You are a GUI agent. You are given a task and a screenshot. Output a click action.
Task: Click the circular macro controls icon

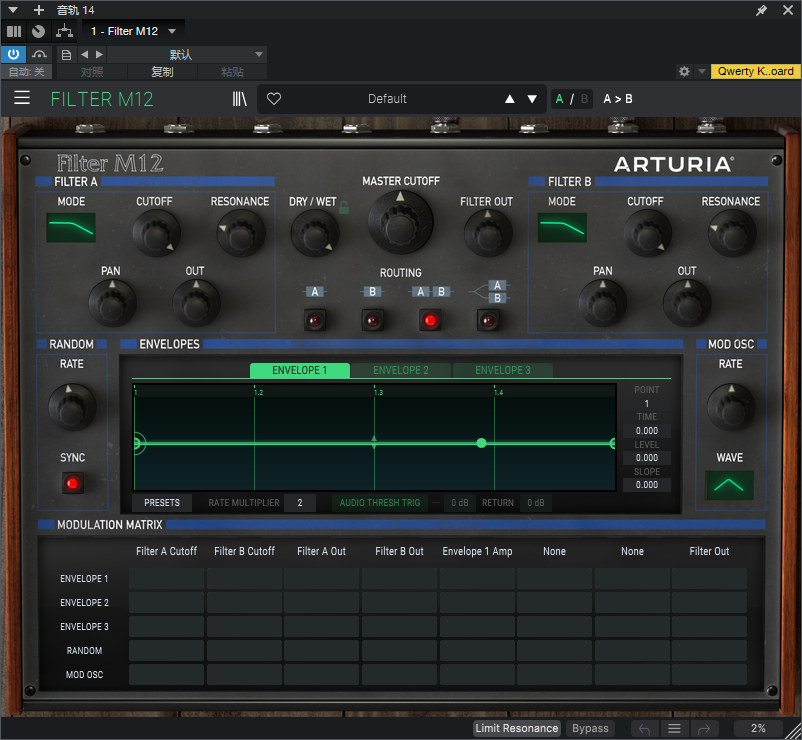point(38,31)
